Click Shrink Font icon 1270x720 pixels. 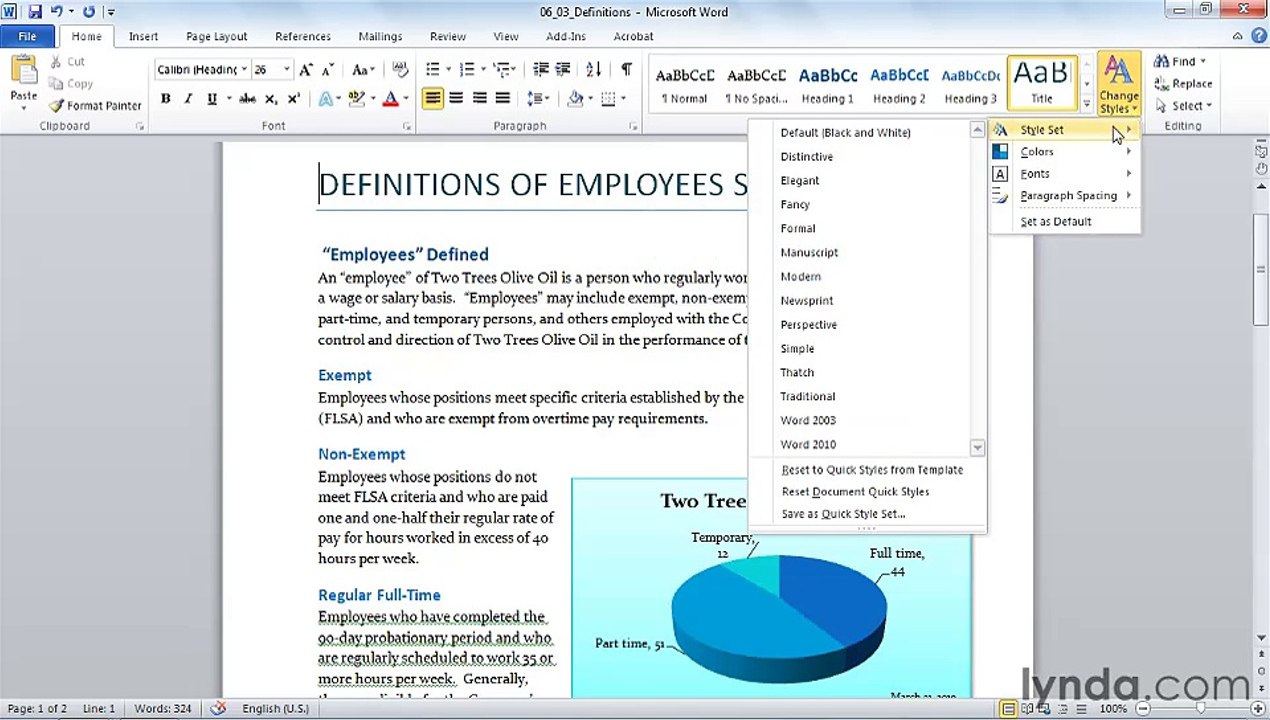point(327,70)
